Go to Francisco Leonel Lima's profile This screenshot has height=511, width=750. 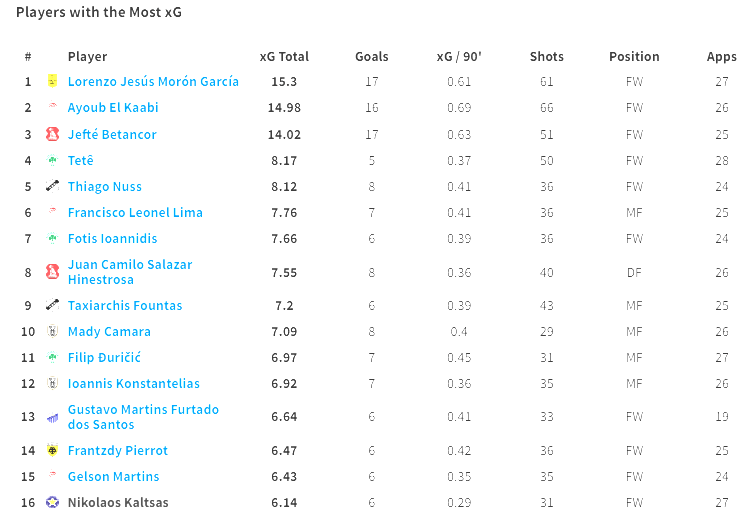click(135, 212)
